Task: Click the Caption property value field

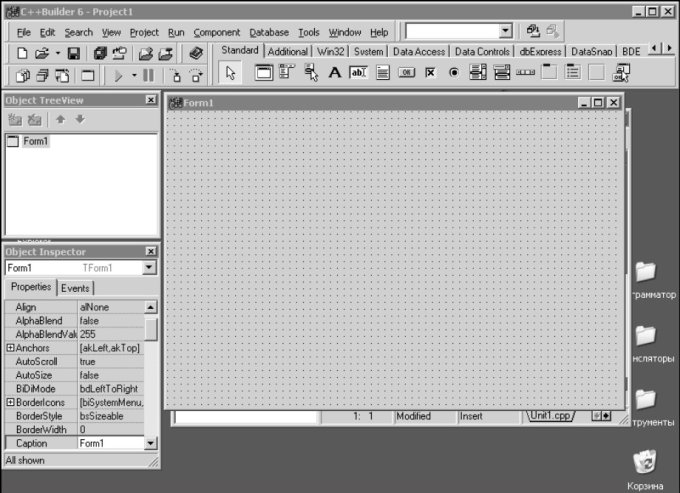Action: (110, 443)
